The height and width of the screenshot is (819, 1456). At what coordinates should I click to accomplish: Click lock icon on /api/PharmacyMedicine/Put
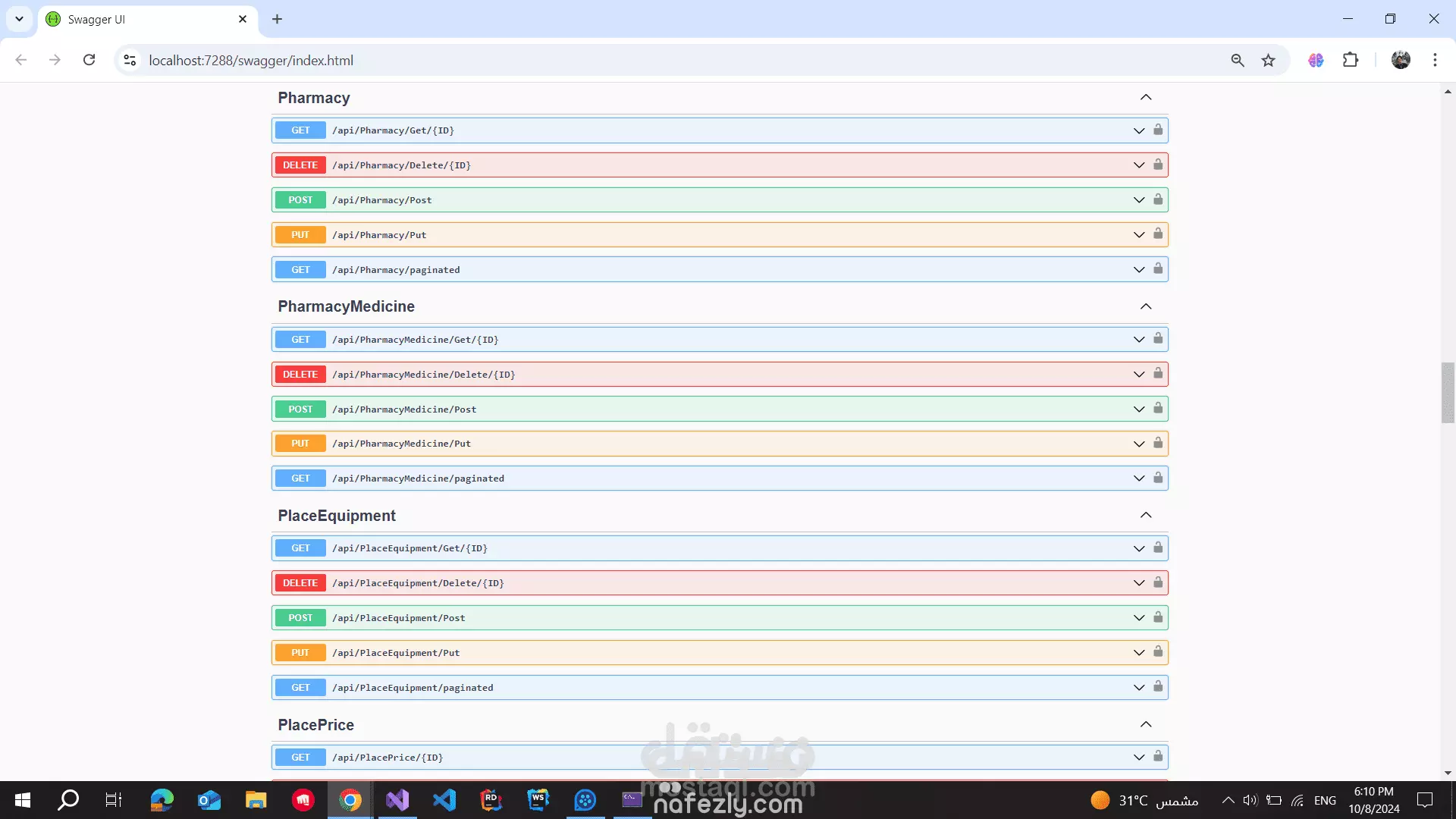coord(1158,443)
